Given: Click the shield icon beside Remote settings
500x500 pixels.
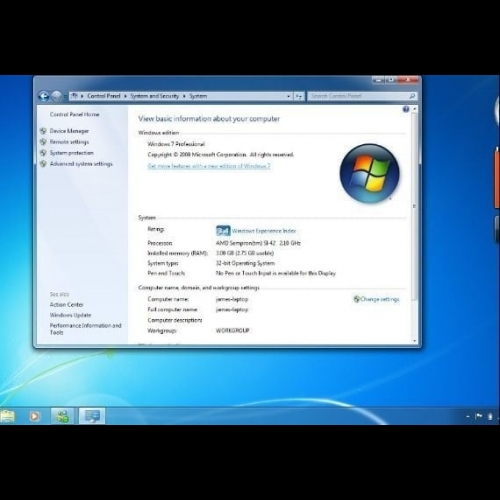Looking at the screenshot, I should (x=43, y=142).
